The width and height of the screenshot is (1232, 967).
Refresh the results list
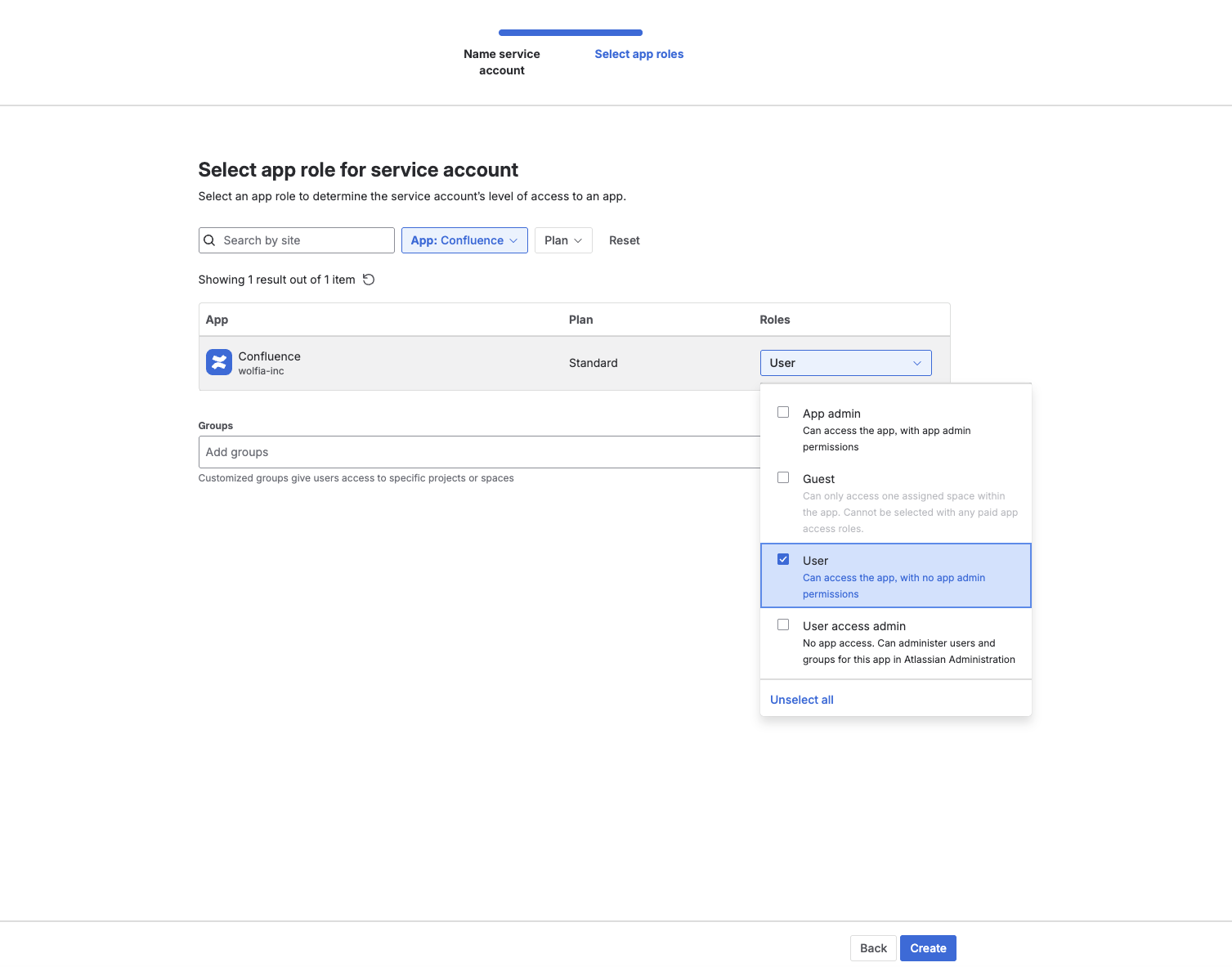(x=369, y=280)
